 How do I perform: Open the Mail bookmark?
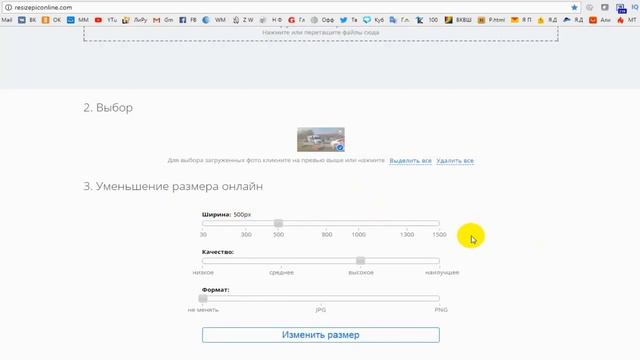(7, 20)
